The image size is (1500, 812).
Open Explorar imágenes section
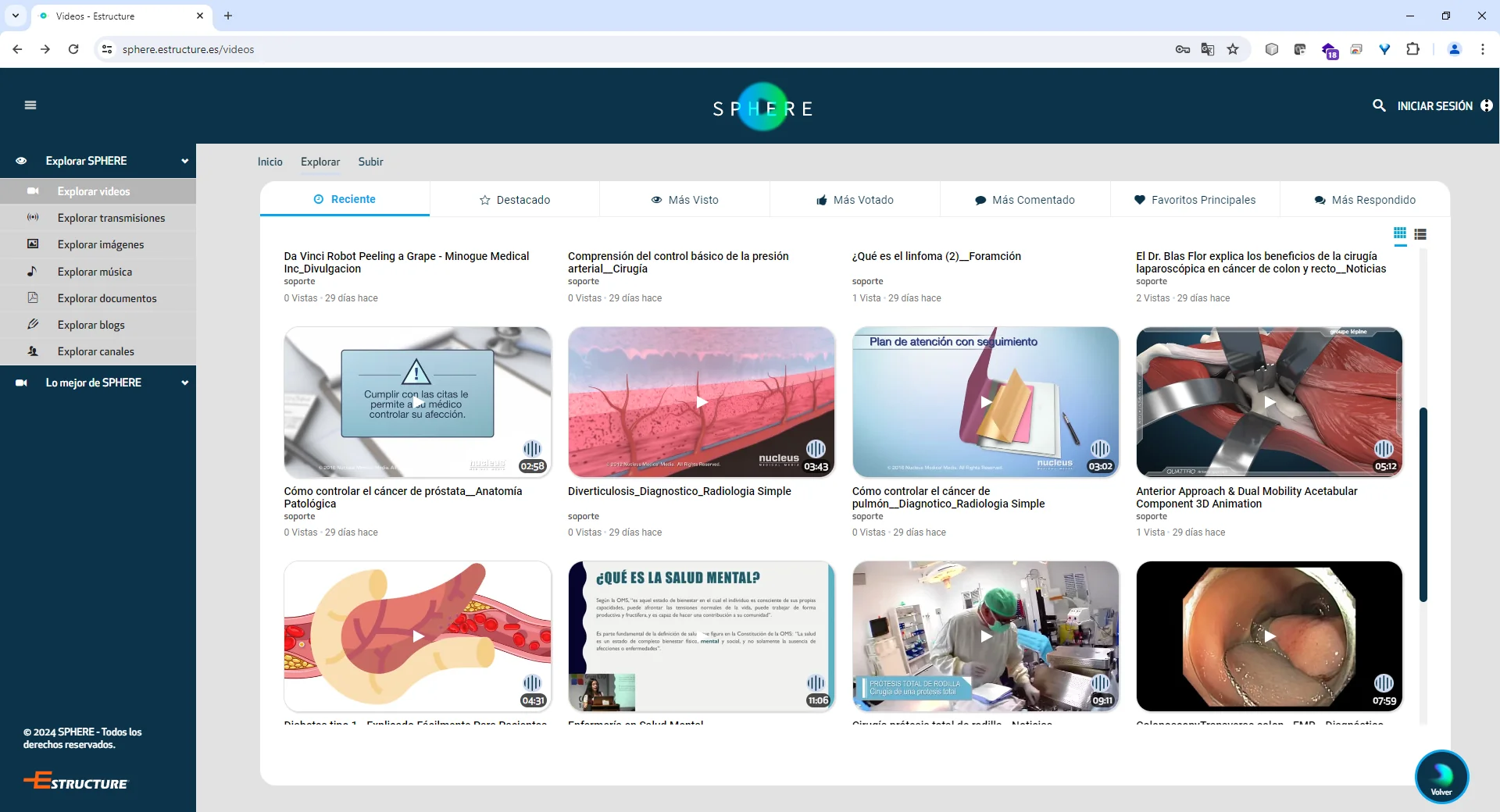(x=100, y=244)
